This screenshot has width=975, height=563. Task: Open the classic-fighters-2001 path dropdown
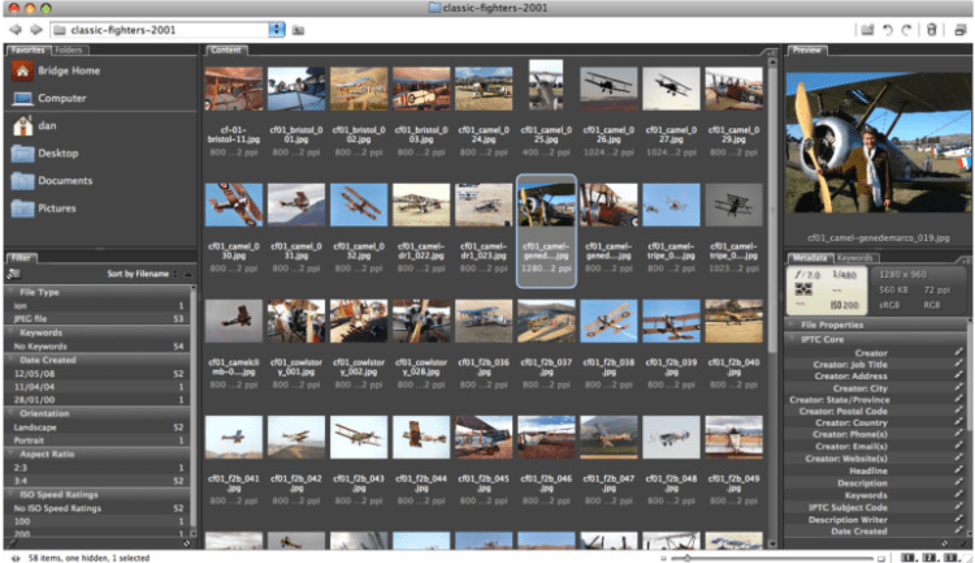click(277, 30)
